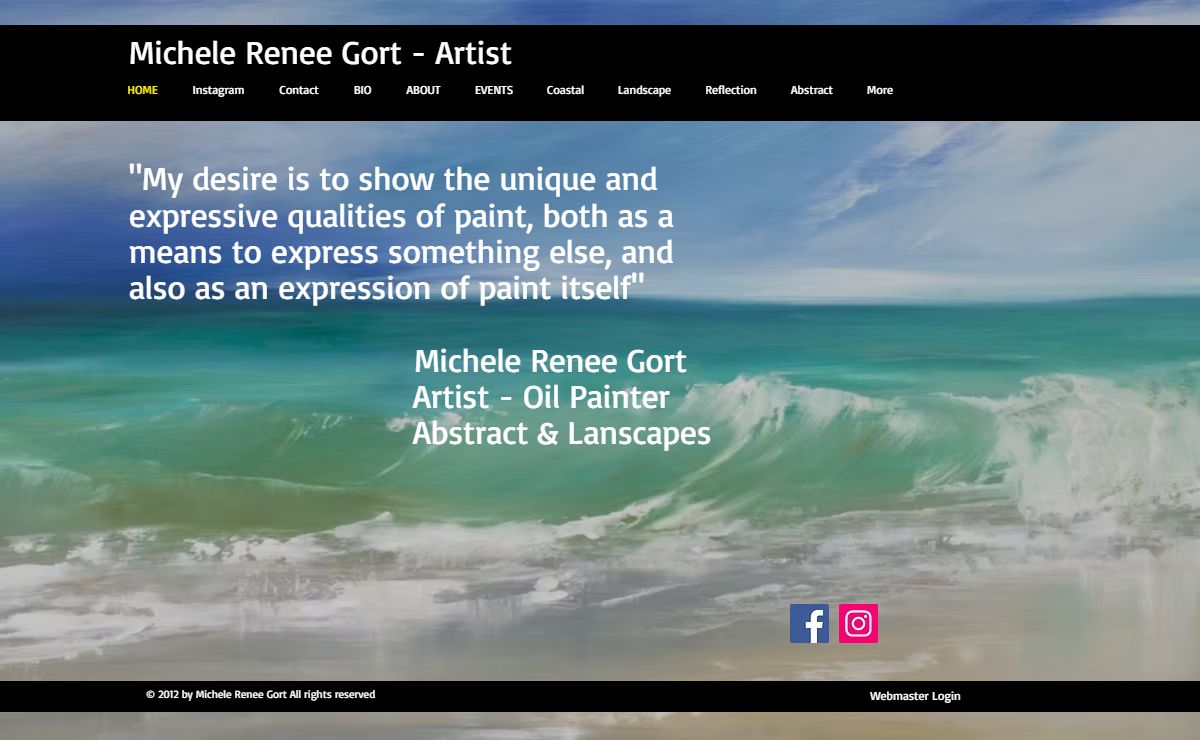The height and width of the screenshot is (740, 1200).
Task: Open the EVENTS page
Action: pos(493,90)
